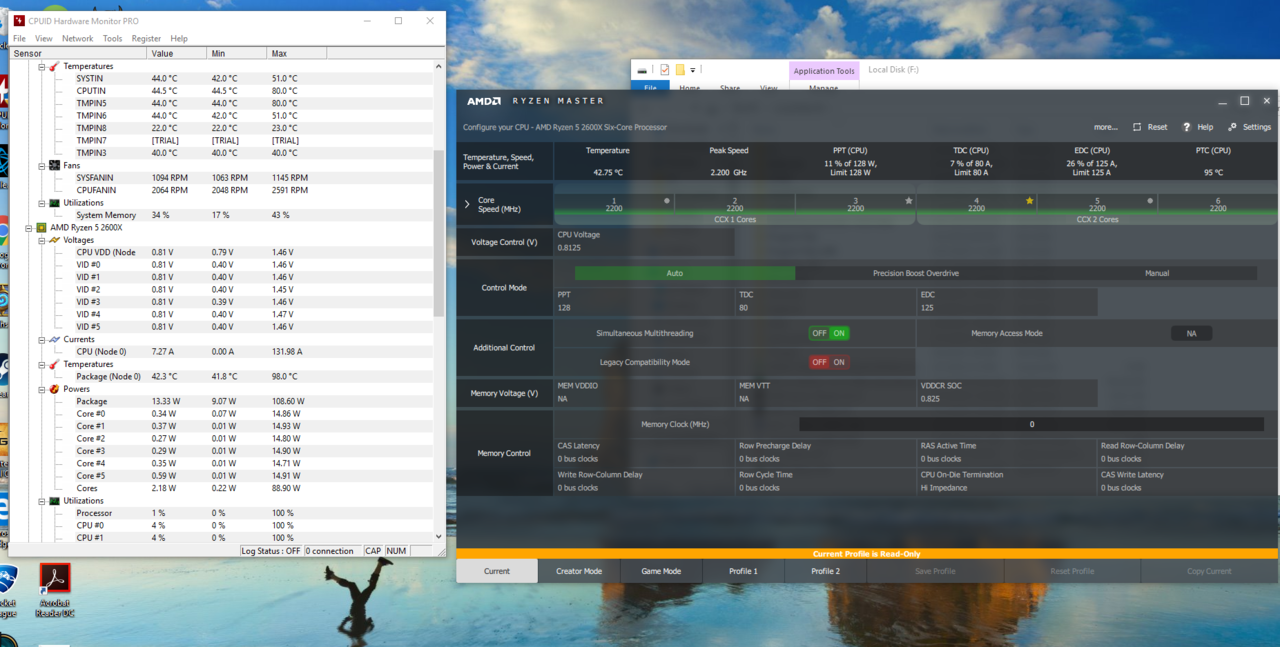Click the dot indicator on core 1
This screenshot has width=1280, height=647.
click(667, 201)
